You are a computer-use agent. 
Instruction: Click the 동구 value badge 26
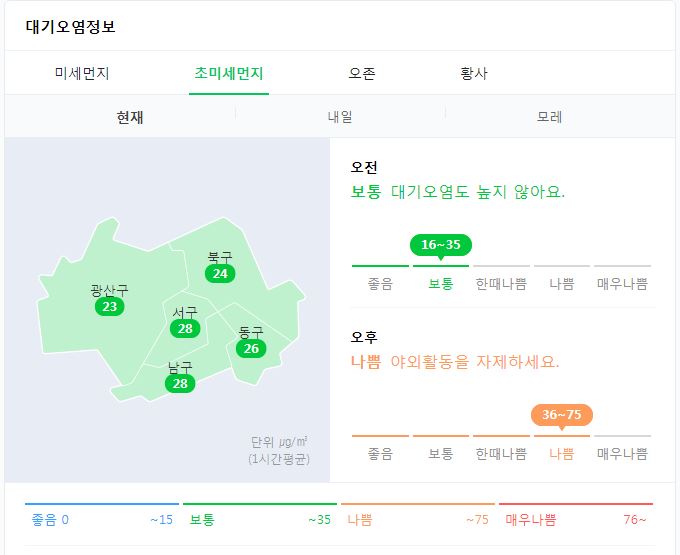coord(251,348)
